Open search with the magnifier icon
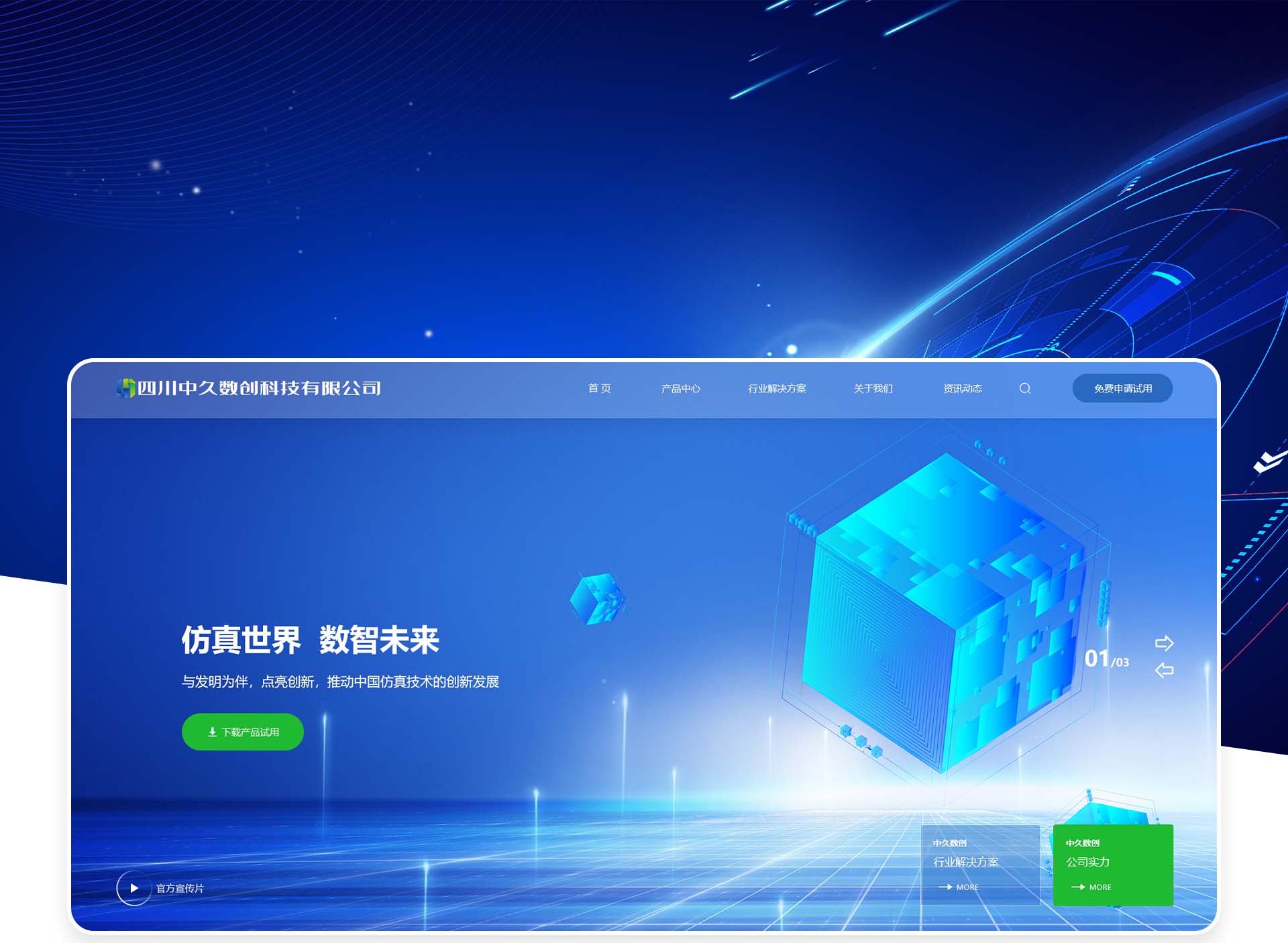 click(1024, 388)
